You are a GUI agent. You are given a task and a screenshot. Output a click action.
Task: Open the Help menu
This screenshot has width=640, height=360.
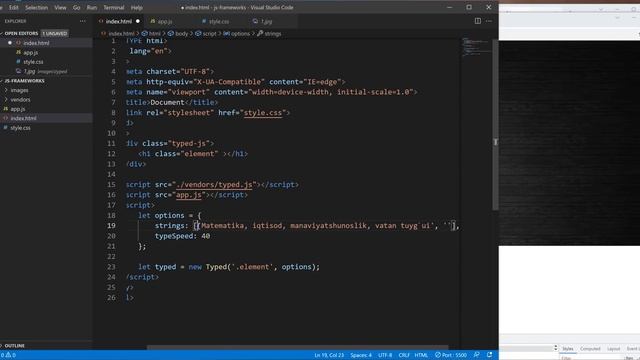(x=137, y=7)
